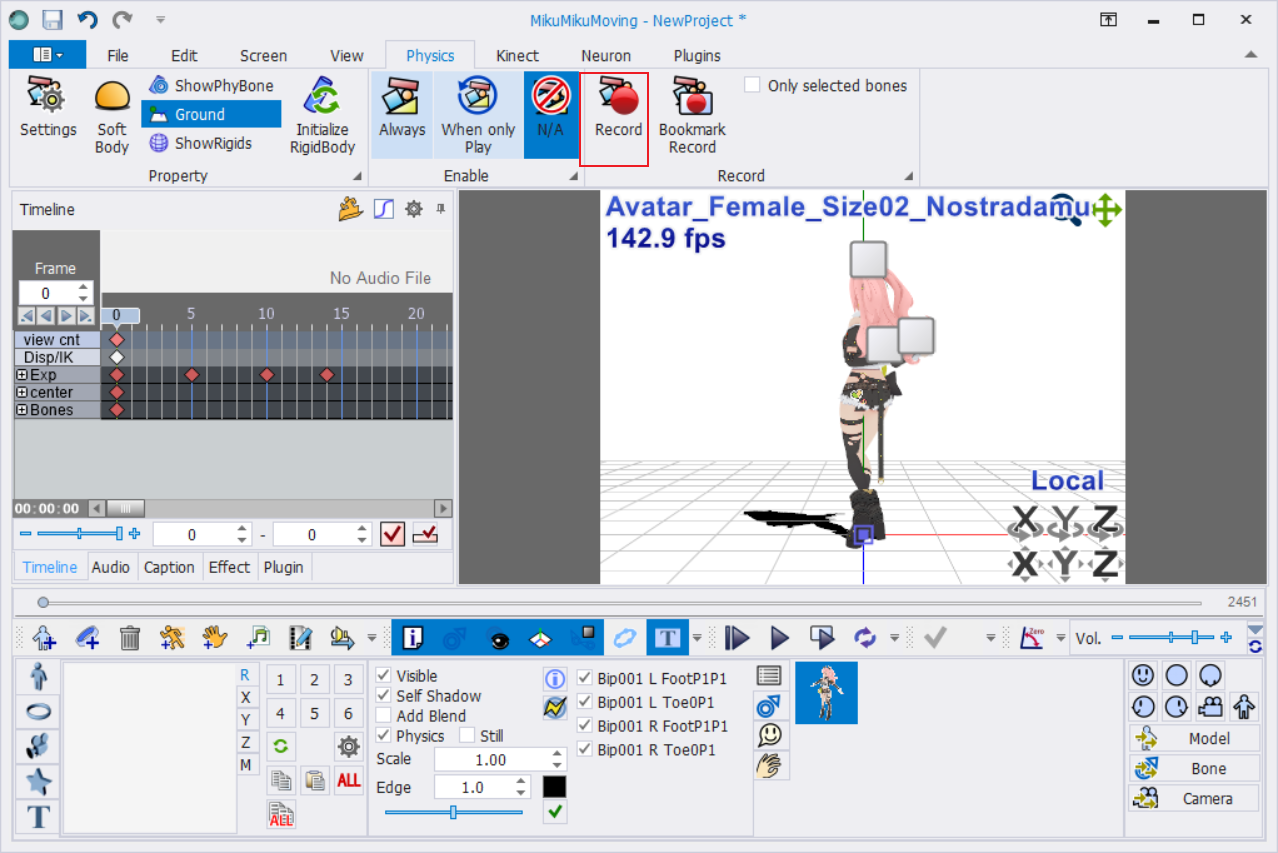Open physics Settings in the ribbon
This screenshot has width=1278, height=853.
48,108
